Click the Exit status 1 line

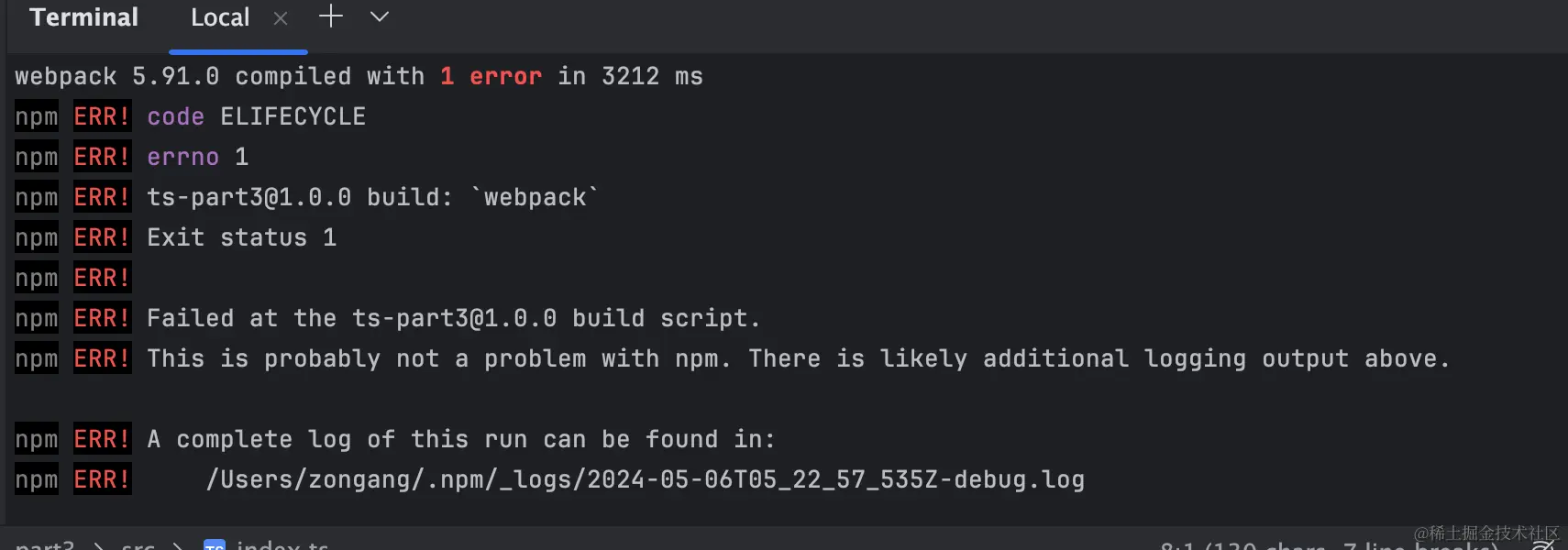(176, 237)
